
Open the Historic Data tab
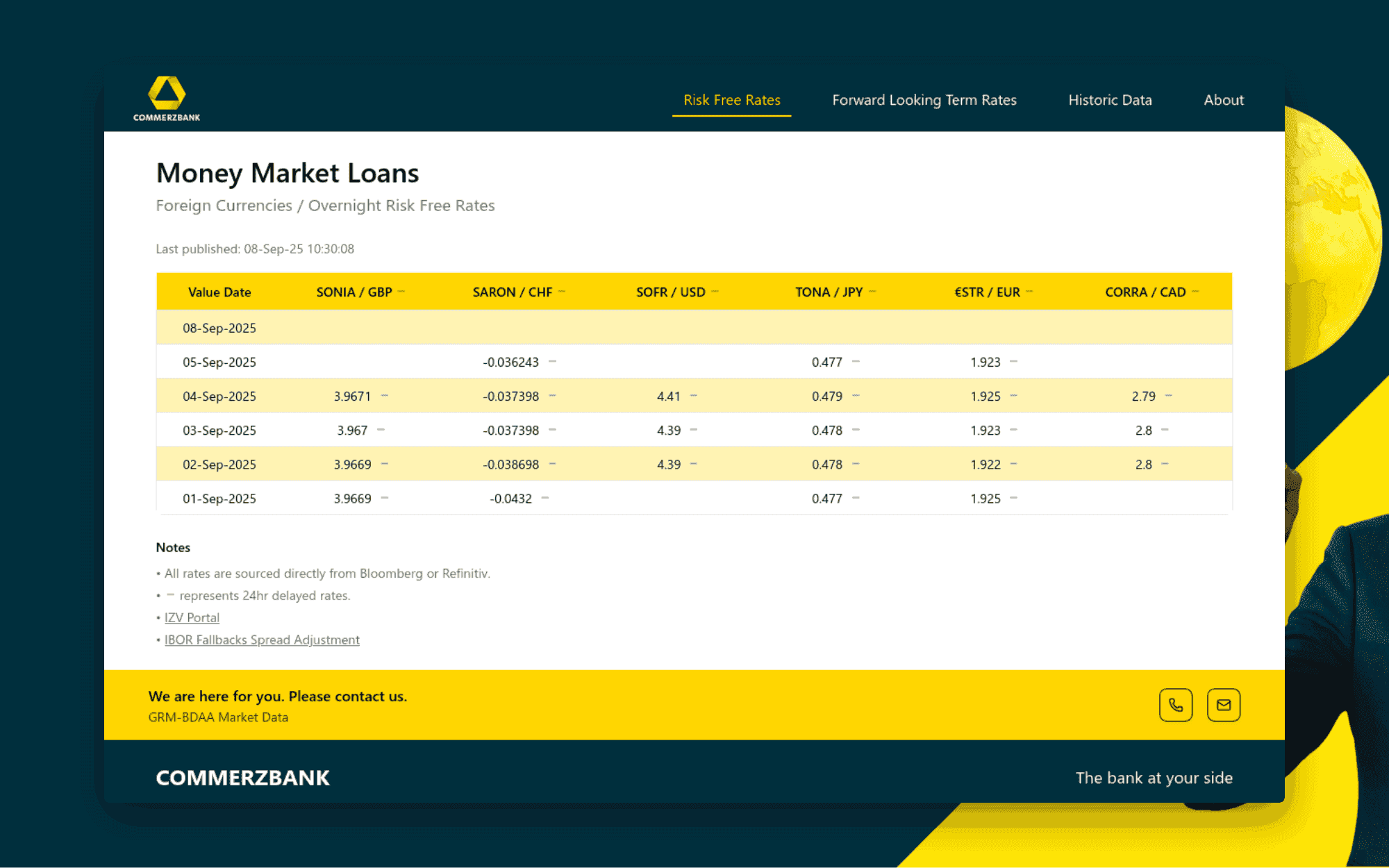point(1110,100)
